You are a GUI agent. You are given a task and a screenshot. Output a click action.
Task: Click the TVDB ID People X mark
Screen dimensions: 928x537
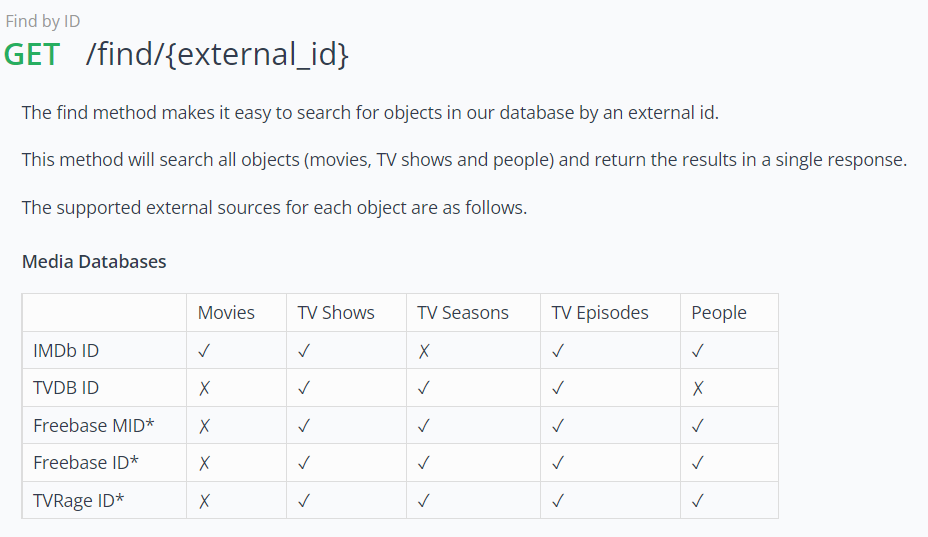(698, 388)
